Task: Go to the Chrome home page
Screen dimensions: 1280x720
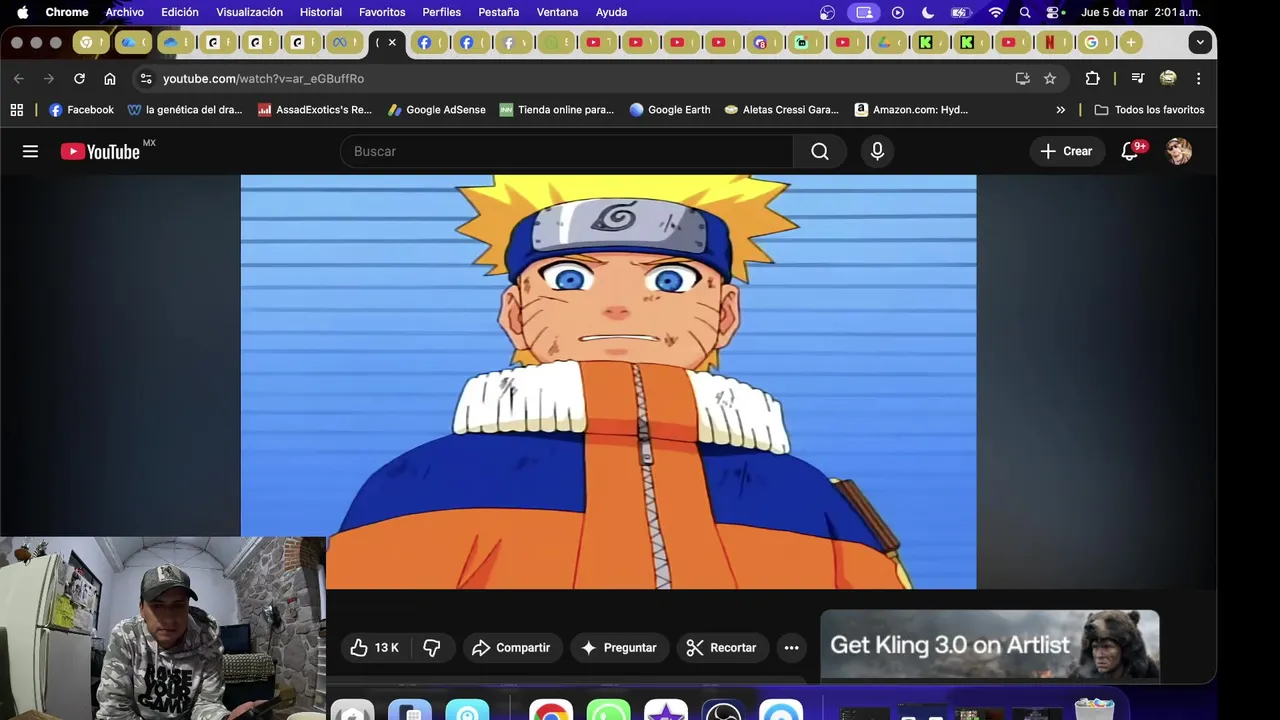Action: click(110, 78)
